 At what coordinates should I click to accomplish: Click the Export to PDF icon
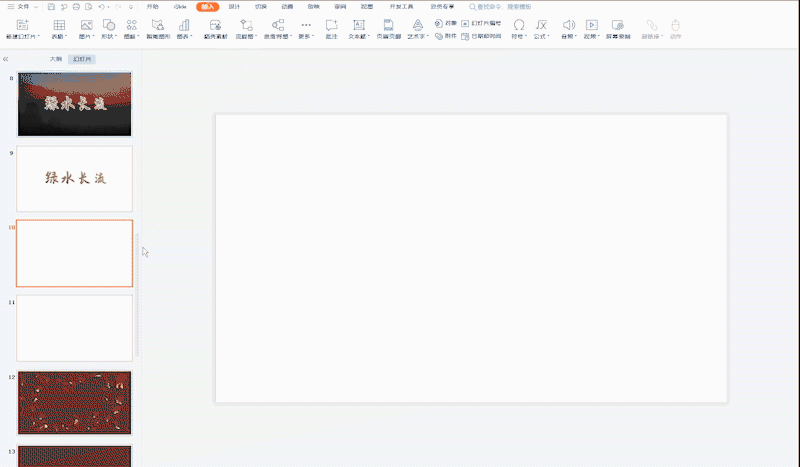(x=64, y=7)
